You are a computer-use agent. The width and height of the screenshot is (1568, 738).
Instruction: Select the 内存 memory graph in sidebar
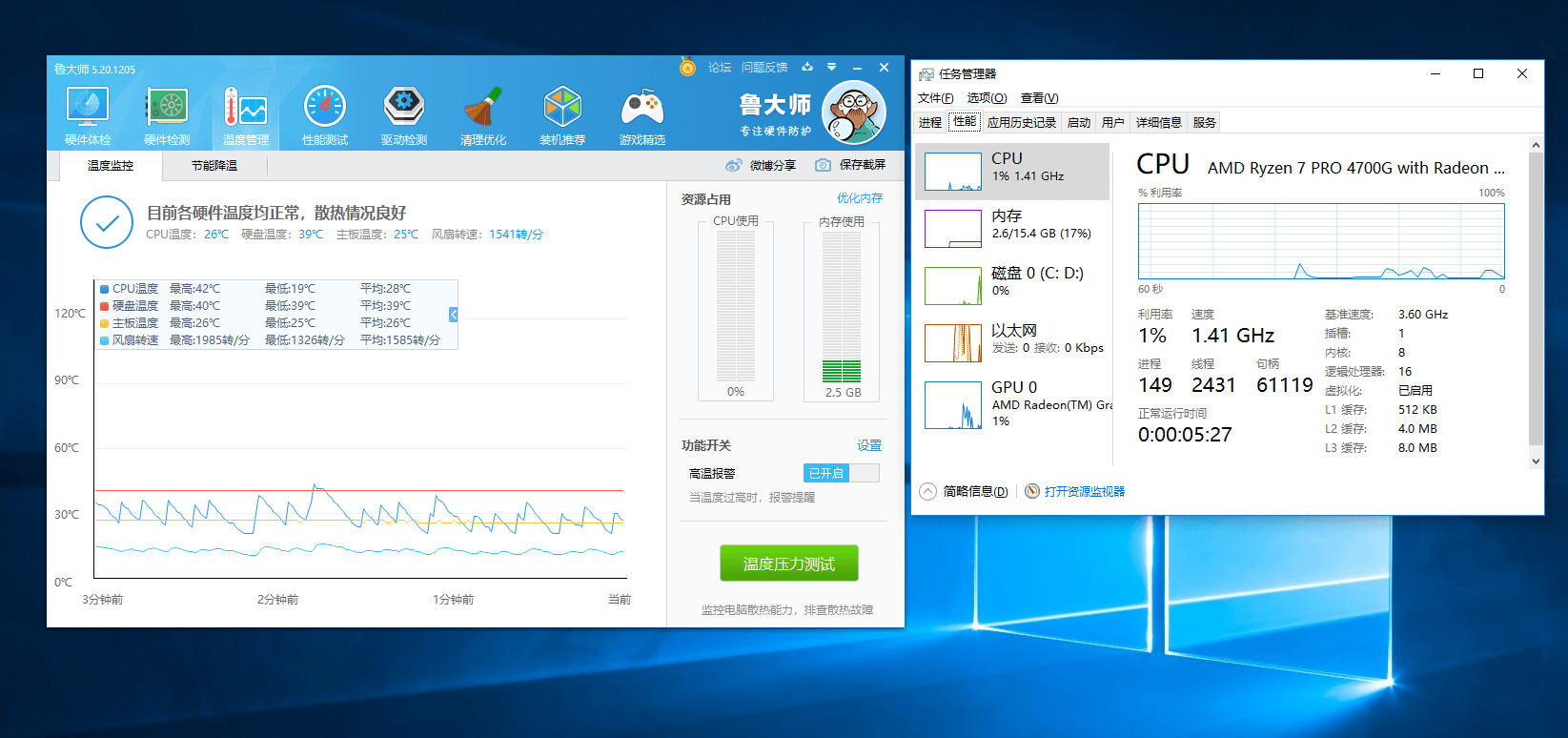coord(953,229)
